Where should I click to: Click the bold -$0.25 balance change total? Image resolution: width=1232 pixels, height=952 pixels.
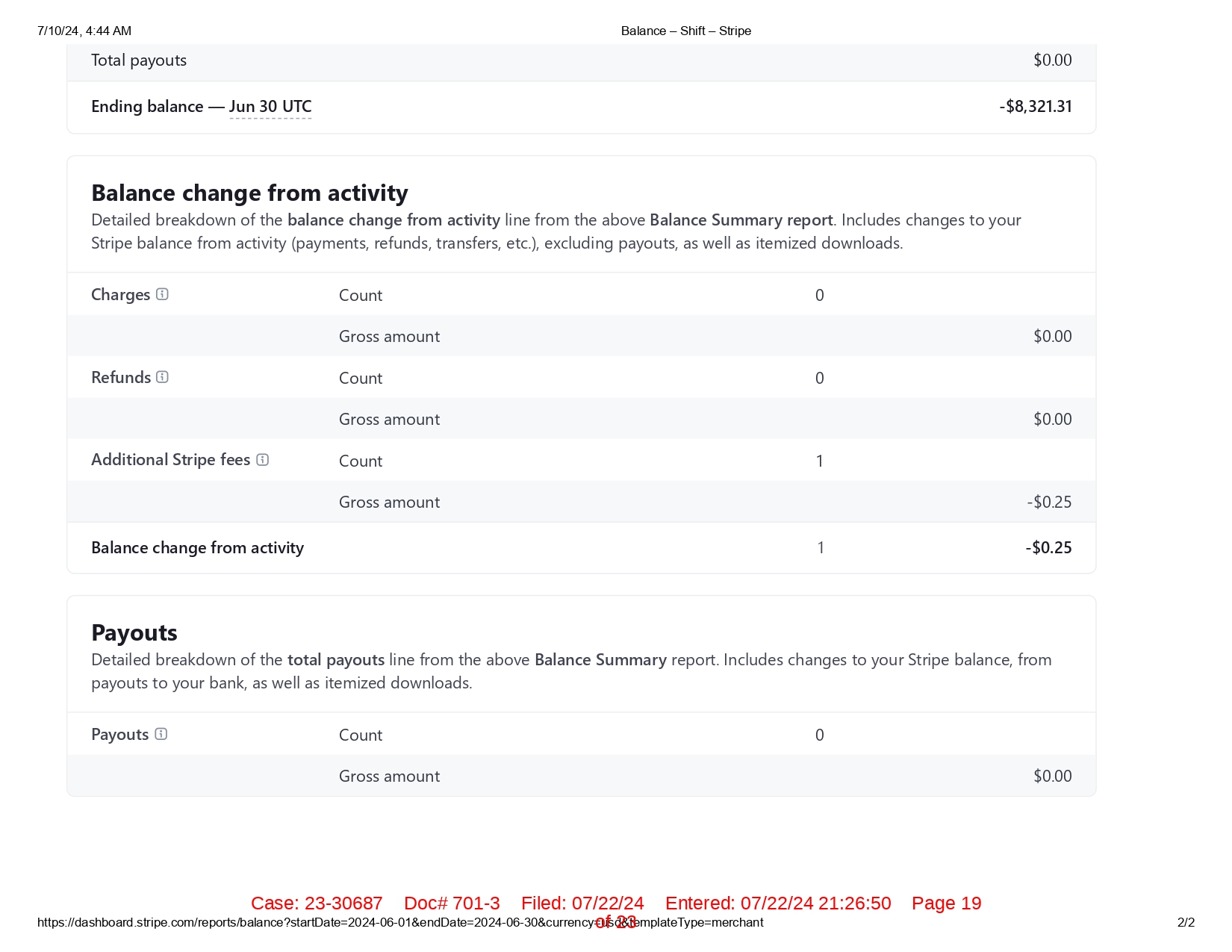1048,548
